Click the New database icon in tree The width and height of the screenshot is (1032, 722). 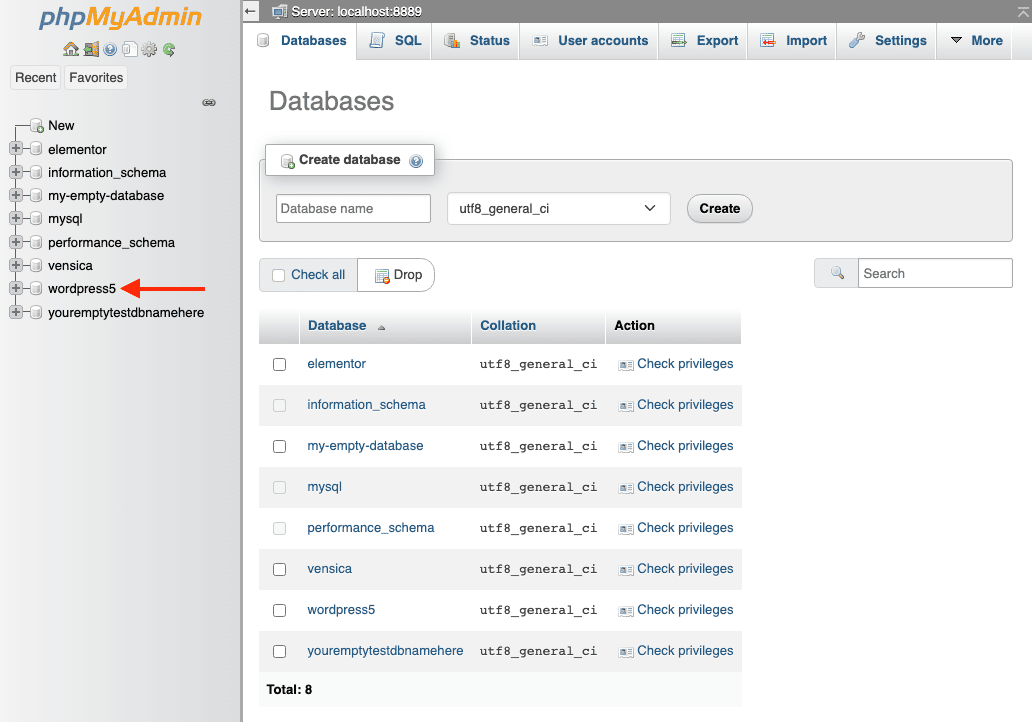(x=38, y=126)
